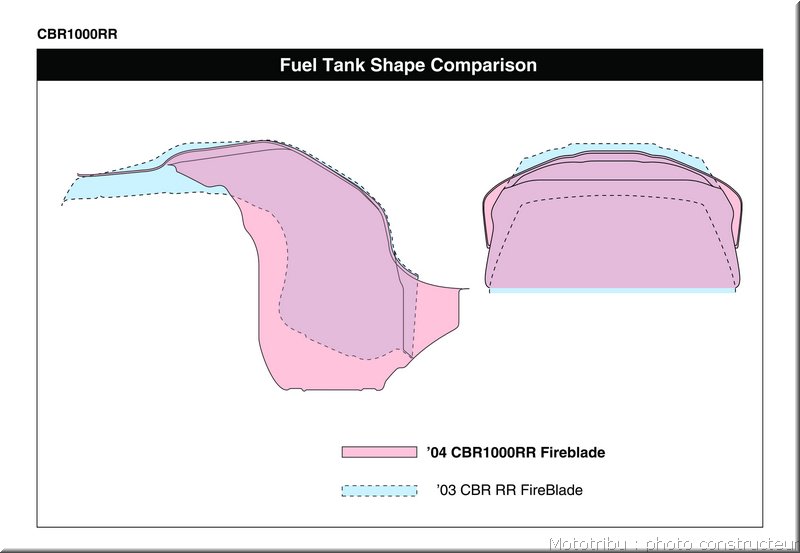Screen dimensions: 800x553
Task: Click the right pink bulge of rear-view tank
Action: [x=733, y=212]
